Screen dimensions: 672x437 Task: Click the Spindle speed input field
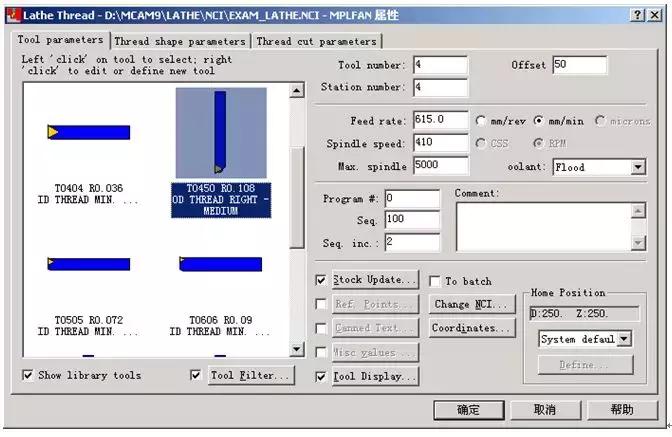coord(441,143)
